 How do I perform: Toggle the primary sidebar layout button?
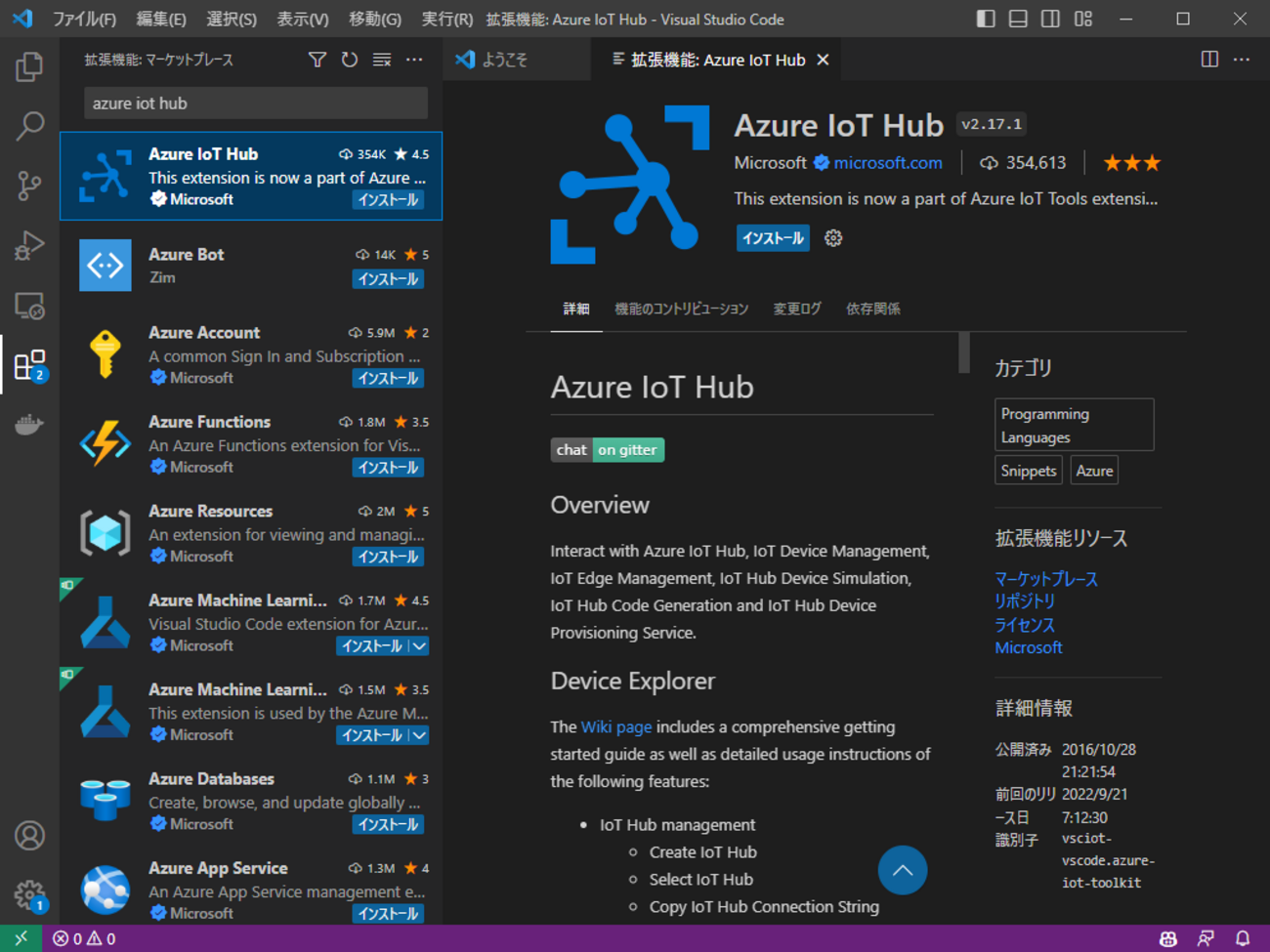(986, 19)
